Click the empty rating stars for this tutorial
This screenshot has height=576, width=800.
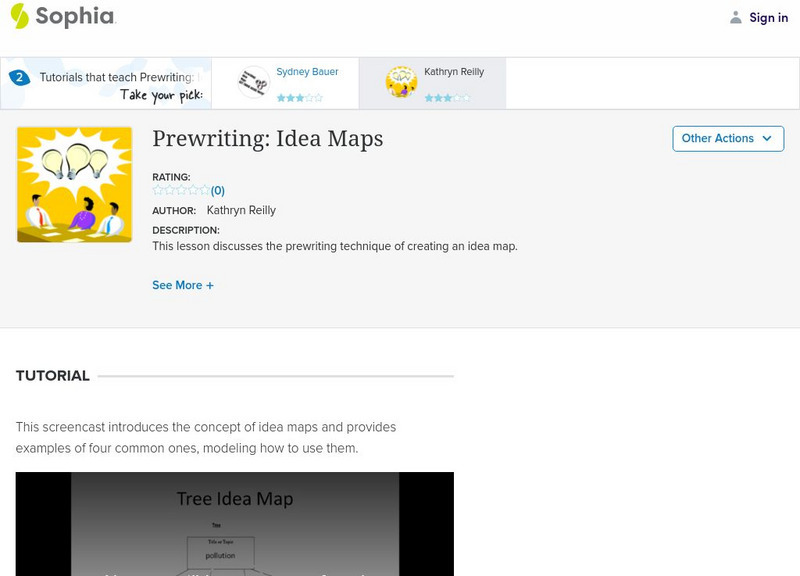[181, 190]
